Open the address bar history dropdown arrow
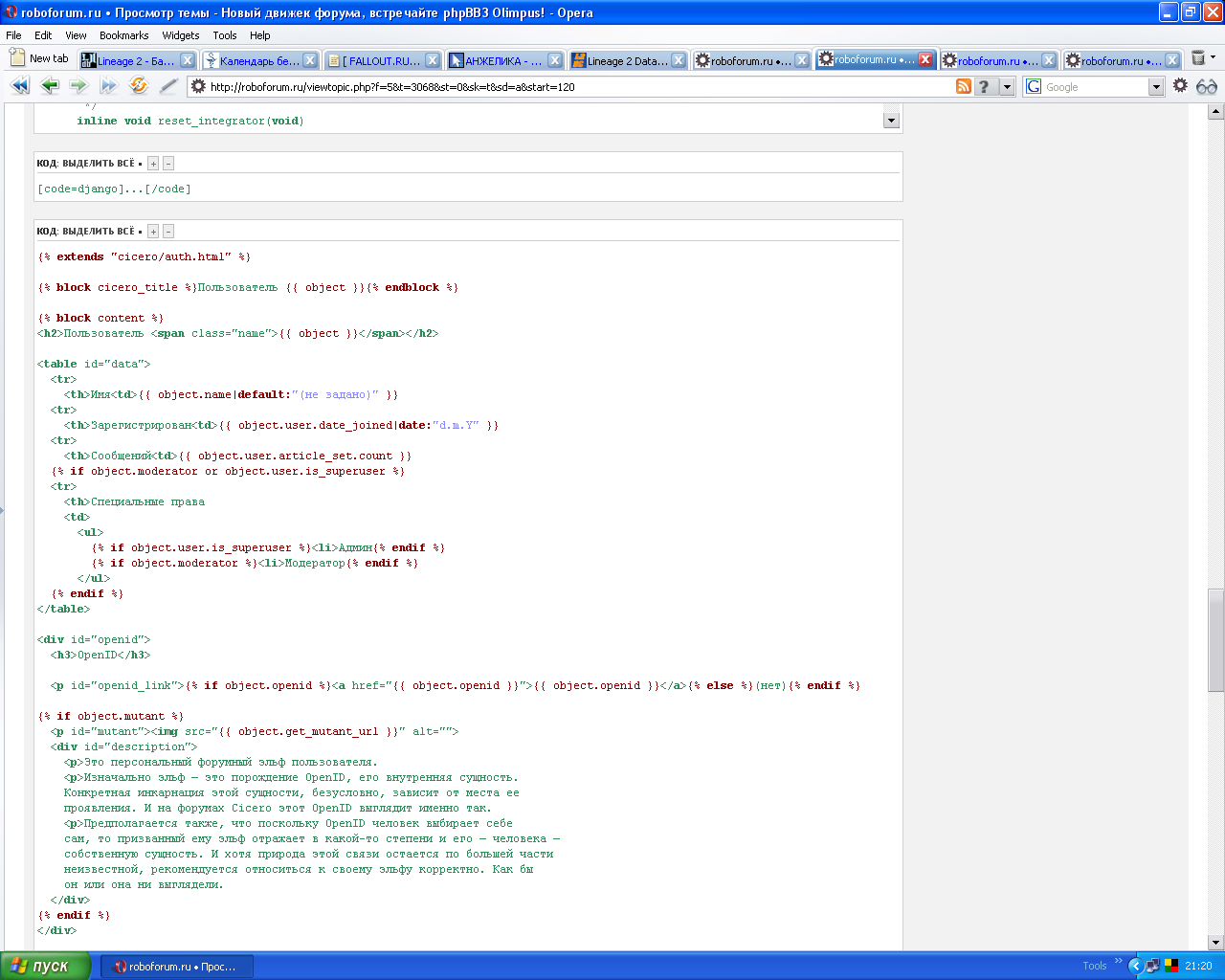The image size is (1225, 980). 1007,87
